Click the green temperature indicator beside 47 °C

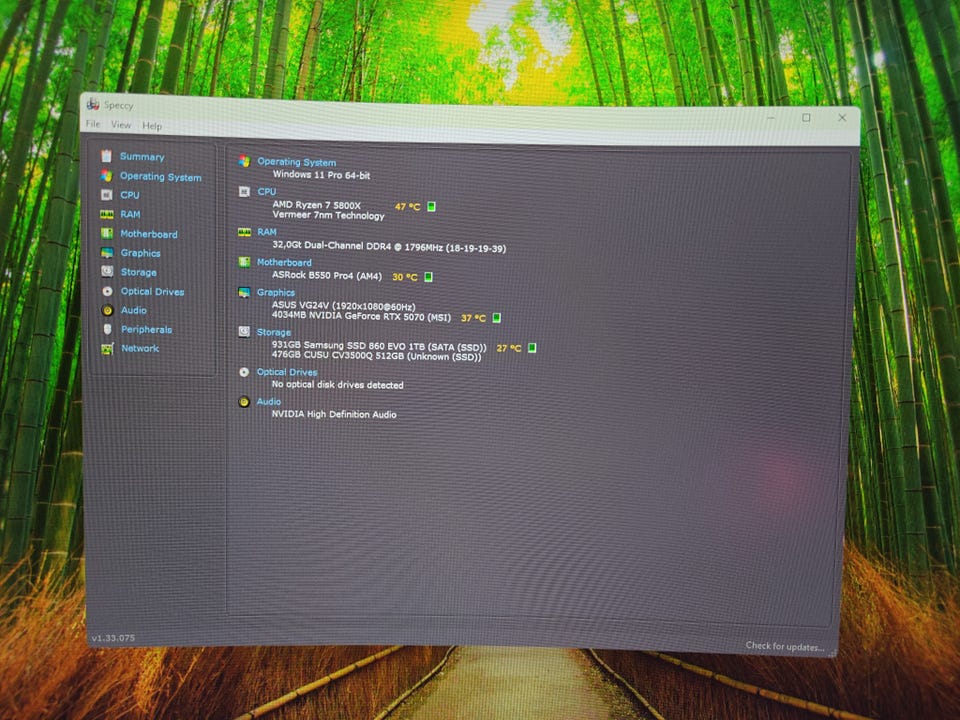click(x=432, y=206)
